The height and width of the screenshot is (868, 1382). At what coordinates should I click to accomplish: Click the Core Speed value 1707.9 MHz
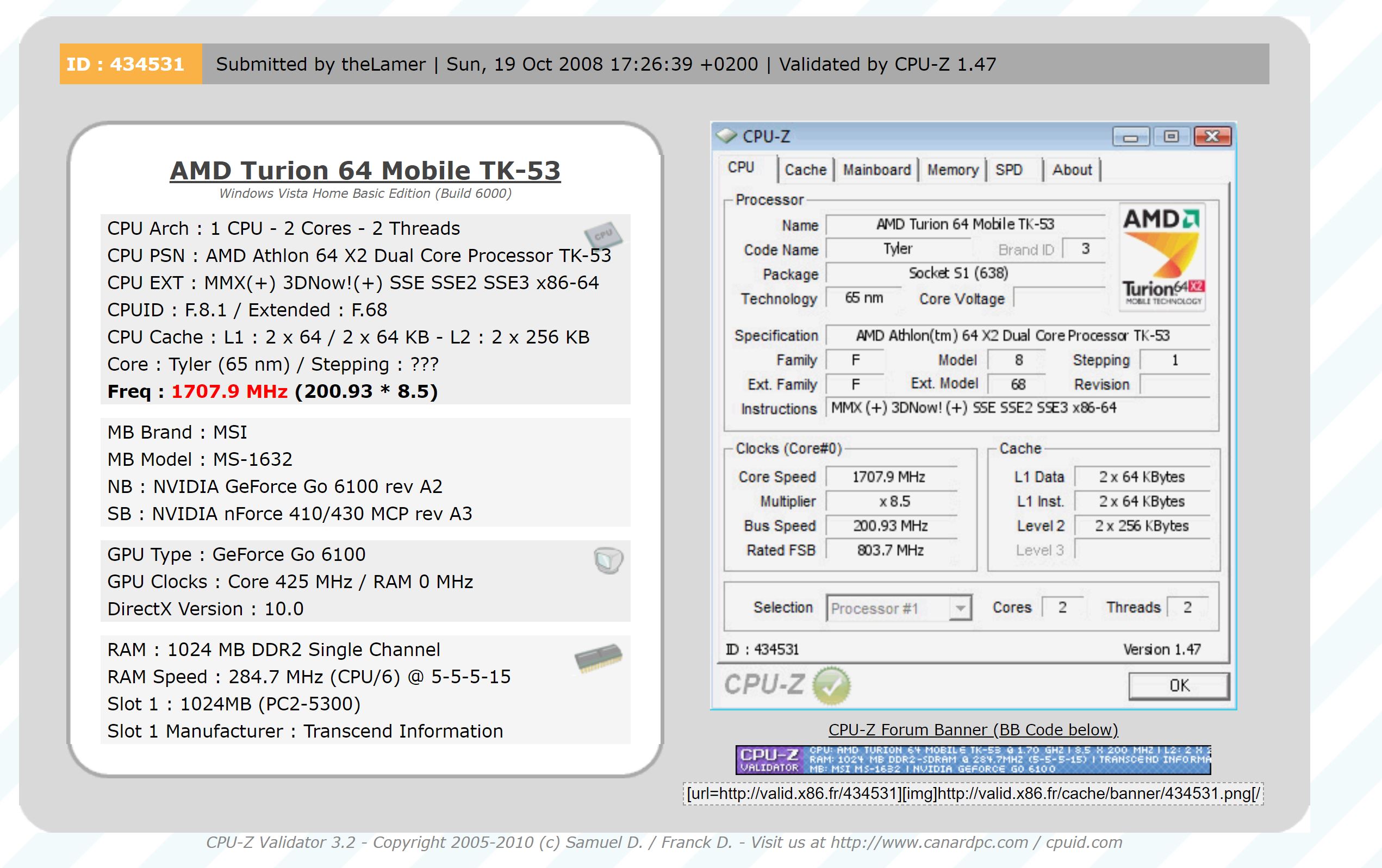(891, 477)
